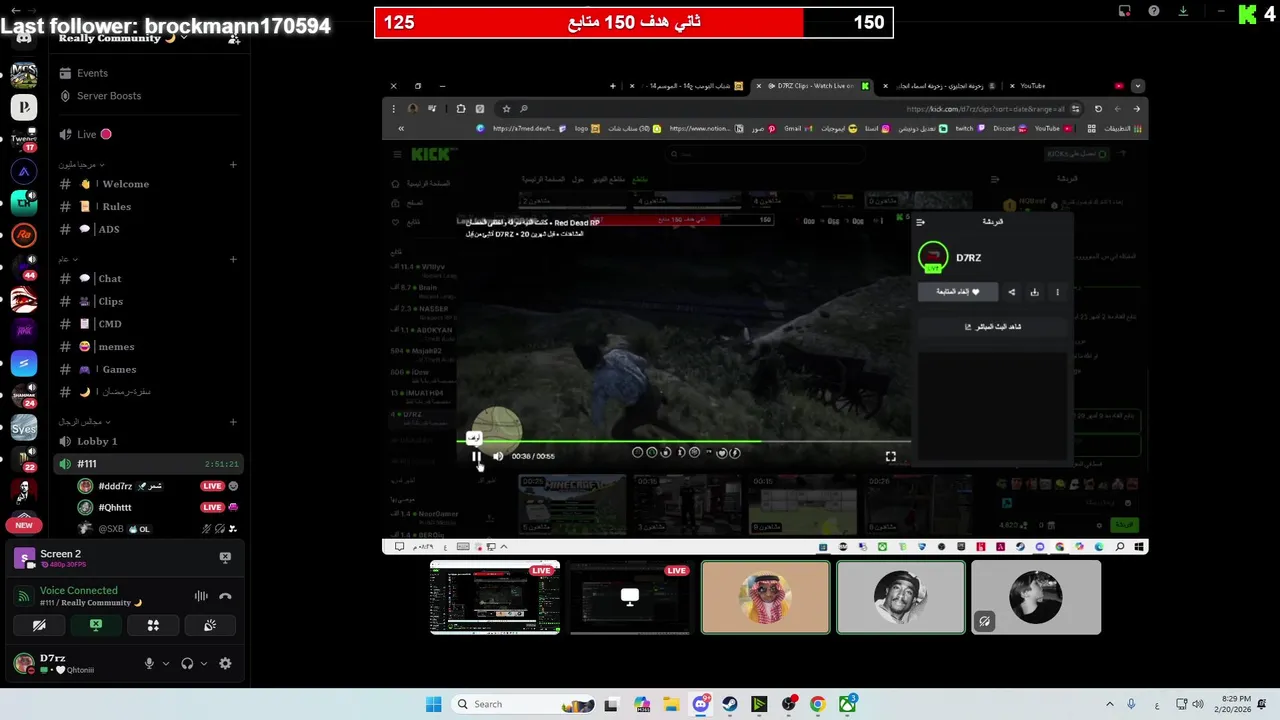Toggle the camera on in voice panel
This screenshot has width=1280, height=720.
(x=39, y=625)
